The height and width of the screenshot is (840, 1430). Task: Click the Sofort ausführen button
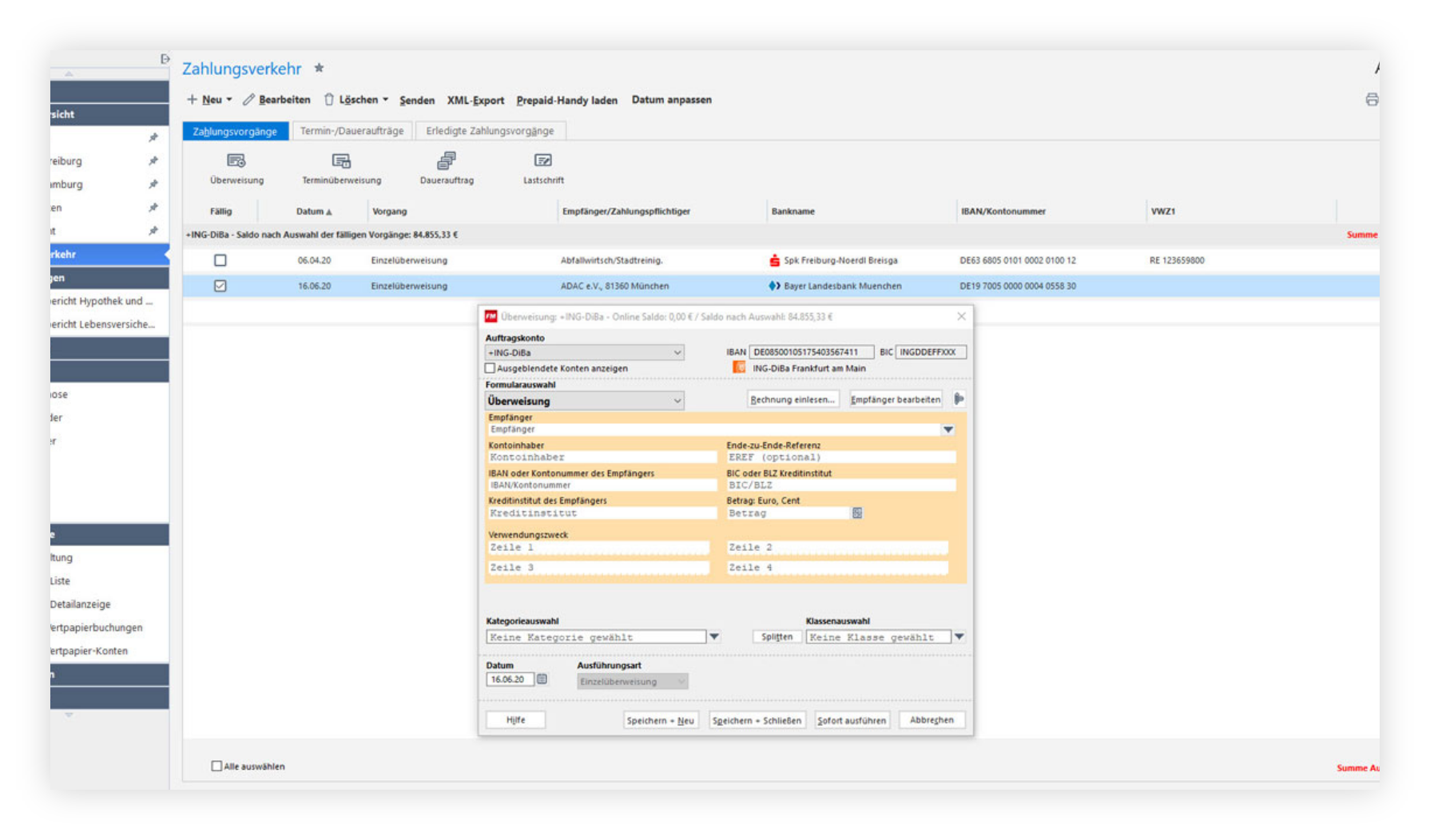click(x=852, y=720)
